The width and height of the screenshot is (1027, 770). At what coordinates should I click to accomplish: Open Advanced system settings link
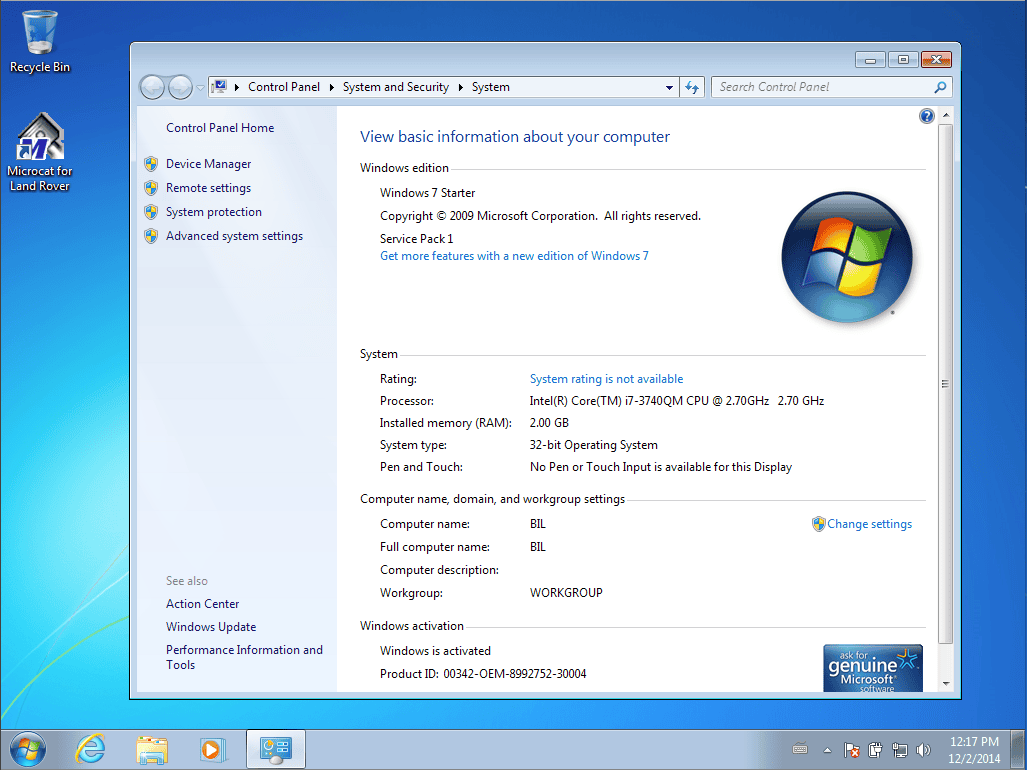(x=234, y=236)
